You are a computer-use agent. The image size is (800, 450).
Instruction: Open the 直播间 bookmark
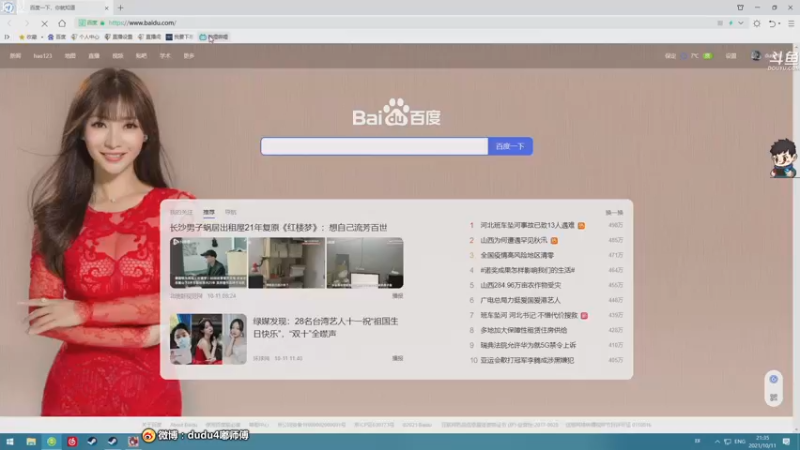pos(149,37)
